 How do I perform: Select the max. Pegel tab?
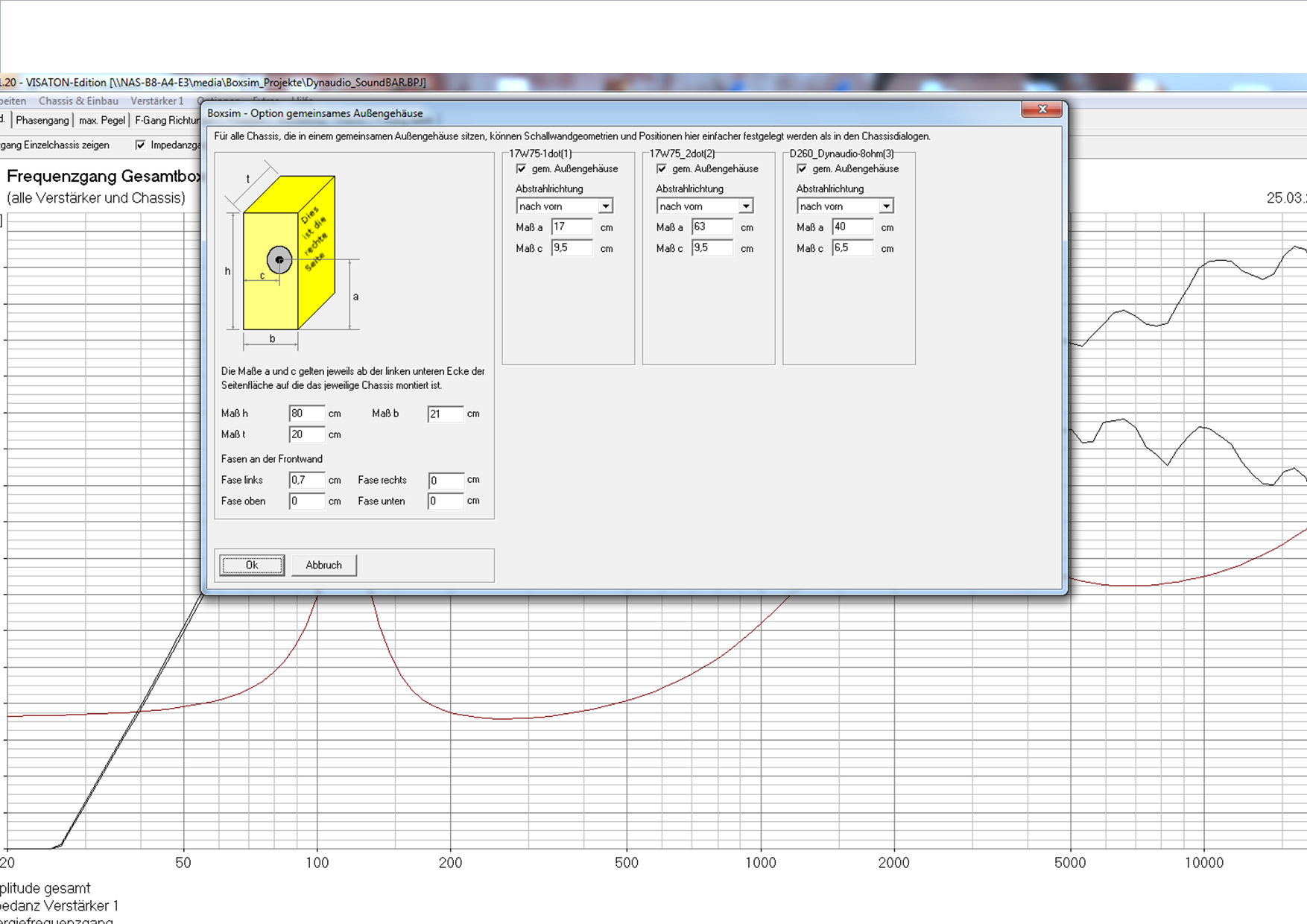pyautogui.click(x=102, y=120)
